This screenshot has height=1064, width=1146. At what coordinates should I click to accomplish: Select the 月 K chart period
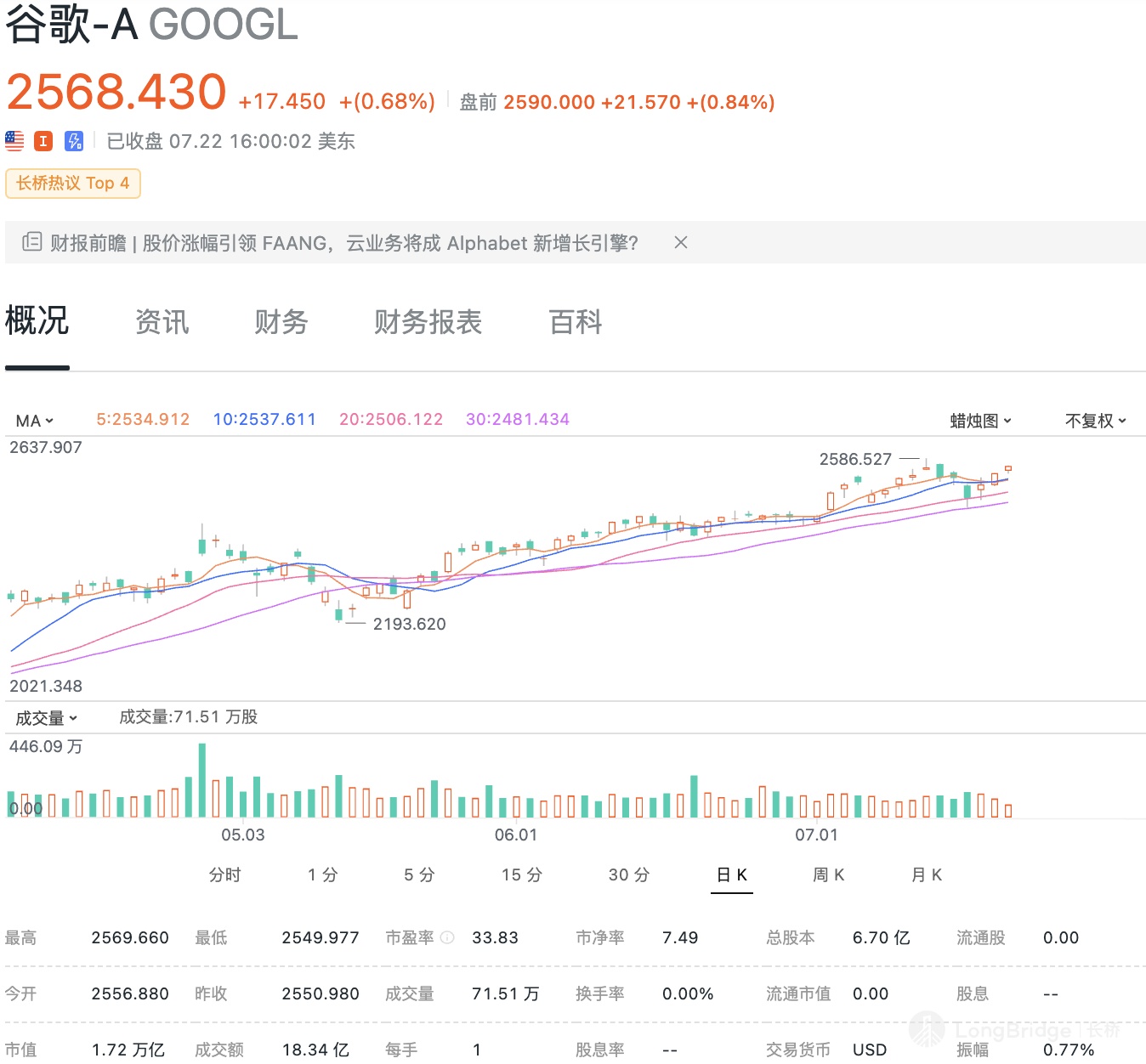[x=927, y=874]
